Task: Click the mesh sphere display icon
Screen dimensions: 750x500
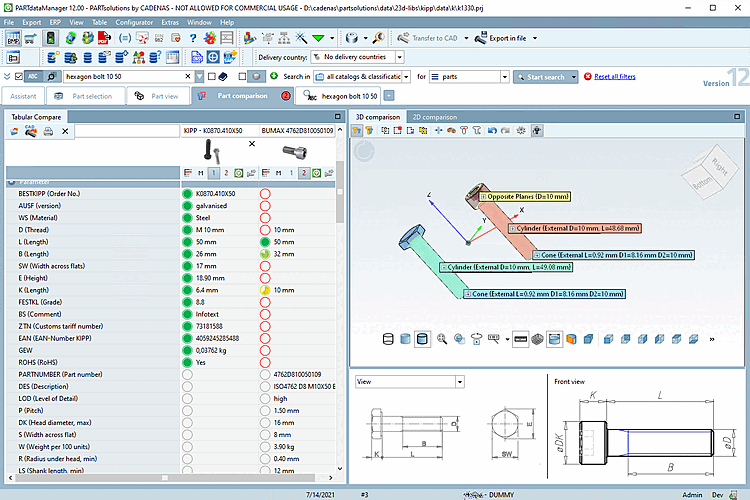Action: coord(538,339)
